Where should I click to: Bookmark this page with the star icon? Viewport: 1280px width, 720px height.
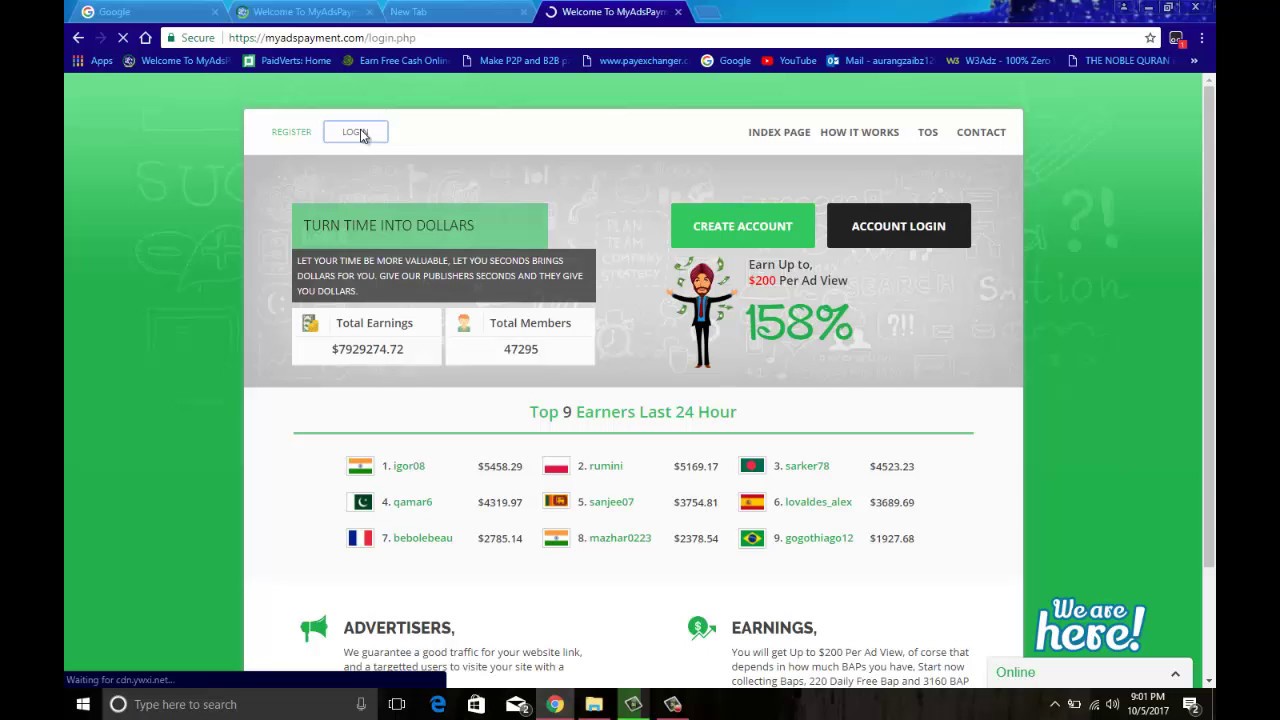point(1150,38)
